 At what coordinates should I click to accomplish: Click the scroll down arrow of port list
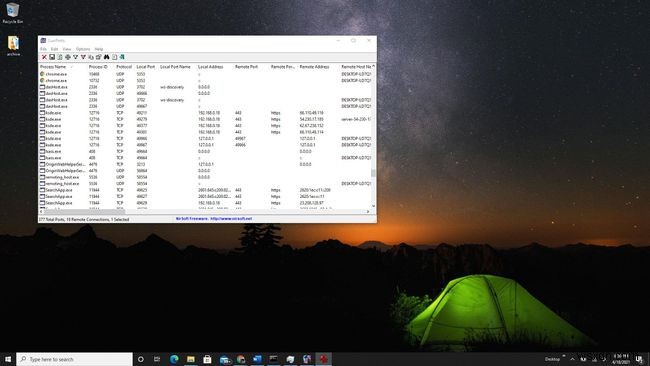(x=373, y=206)
